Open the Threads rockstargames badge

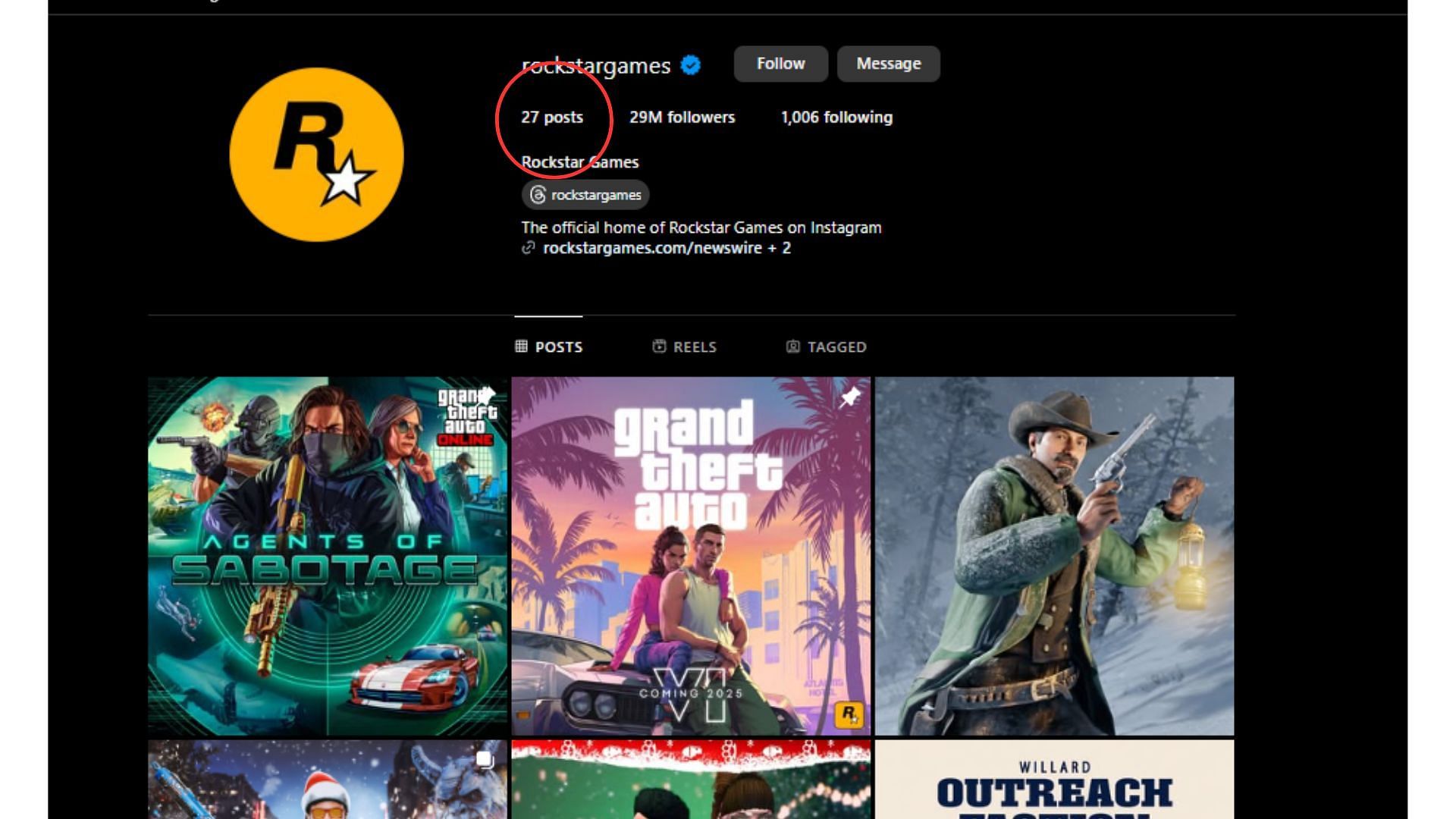pyautogui.click(x=585, y=195)
